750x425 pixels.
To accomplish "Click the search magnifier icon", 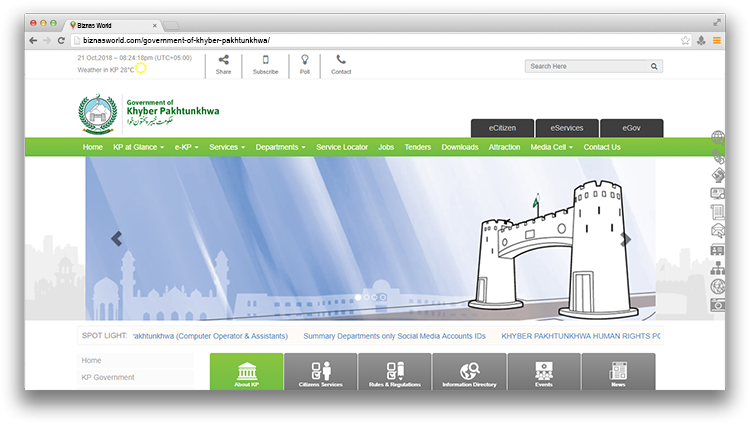I will pos(654,66).
